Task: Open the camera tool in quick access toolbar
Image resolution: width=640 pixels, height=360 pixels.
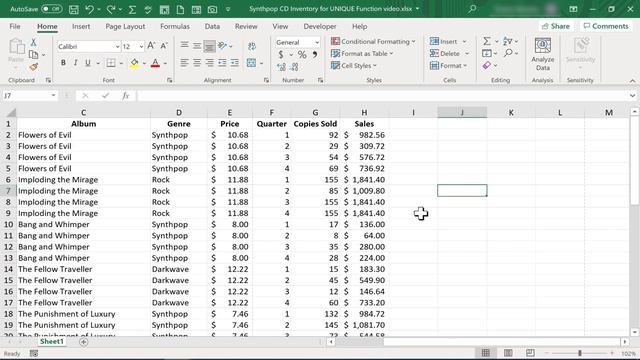Action: (x=212, y=9)
